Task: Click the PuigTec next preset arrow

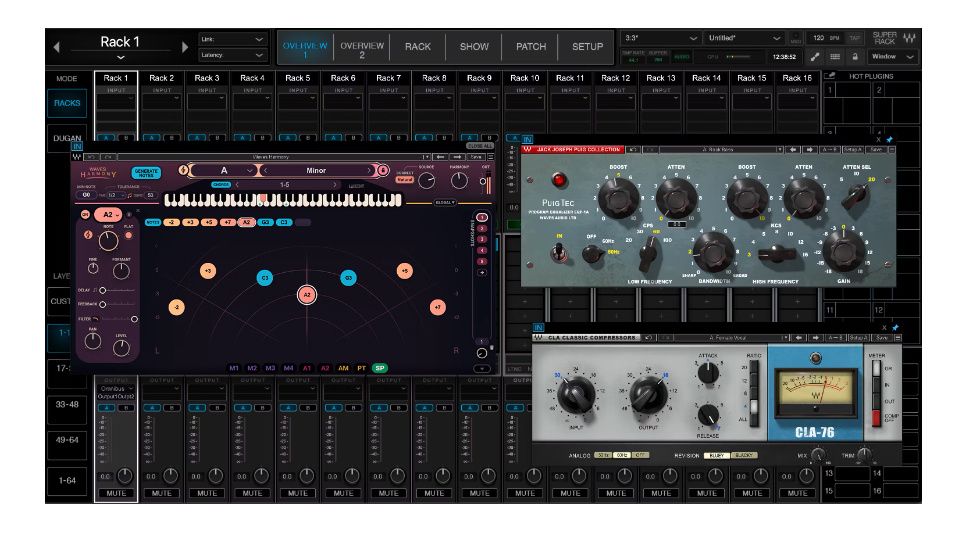Action: (809, 149)
